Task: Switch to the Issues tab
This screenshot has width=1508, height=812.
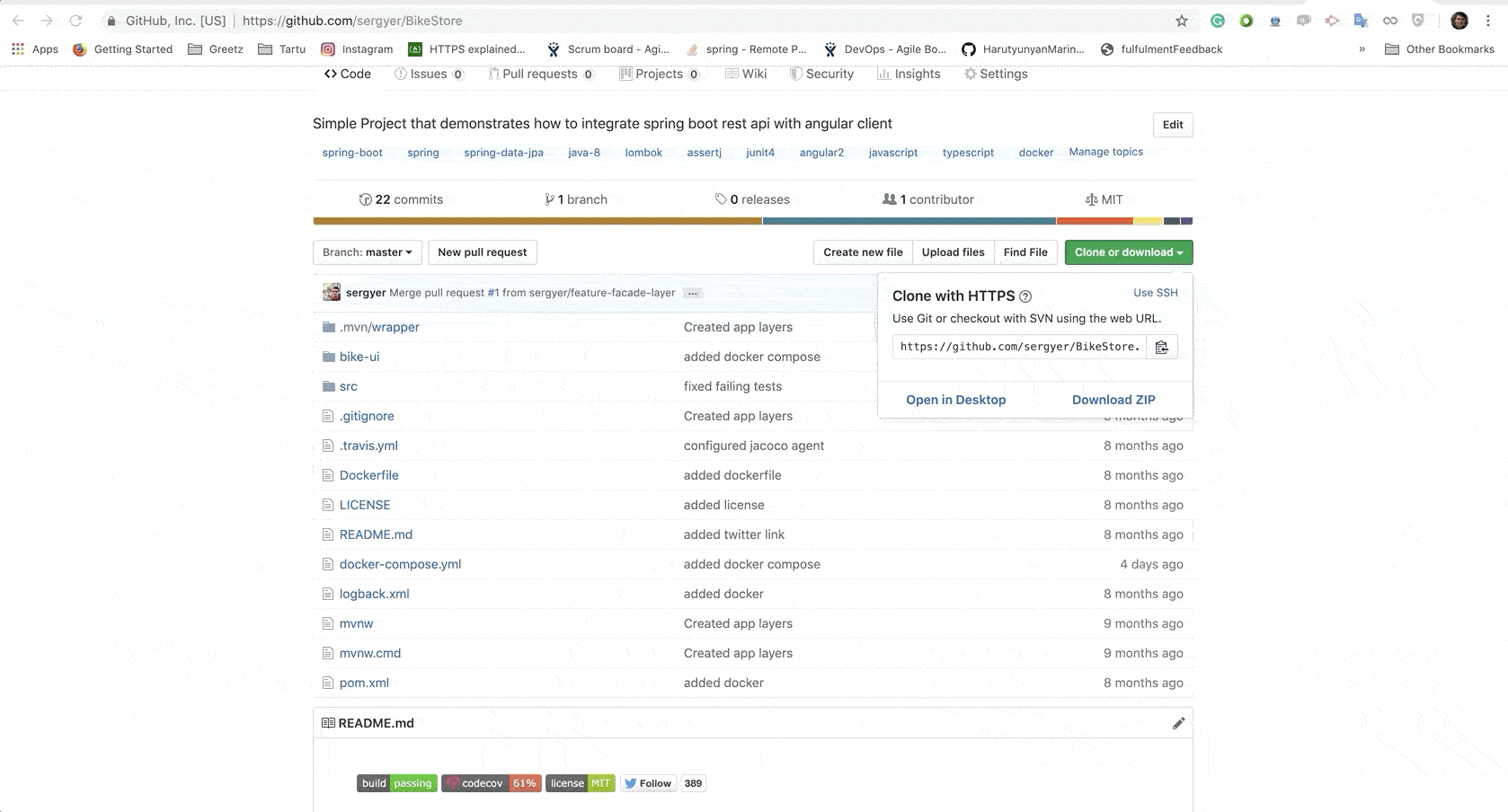Action: pyautogui.click(x=430, y=74)
